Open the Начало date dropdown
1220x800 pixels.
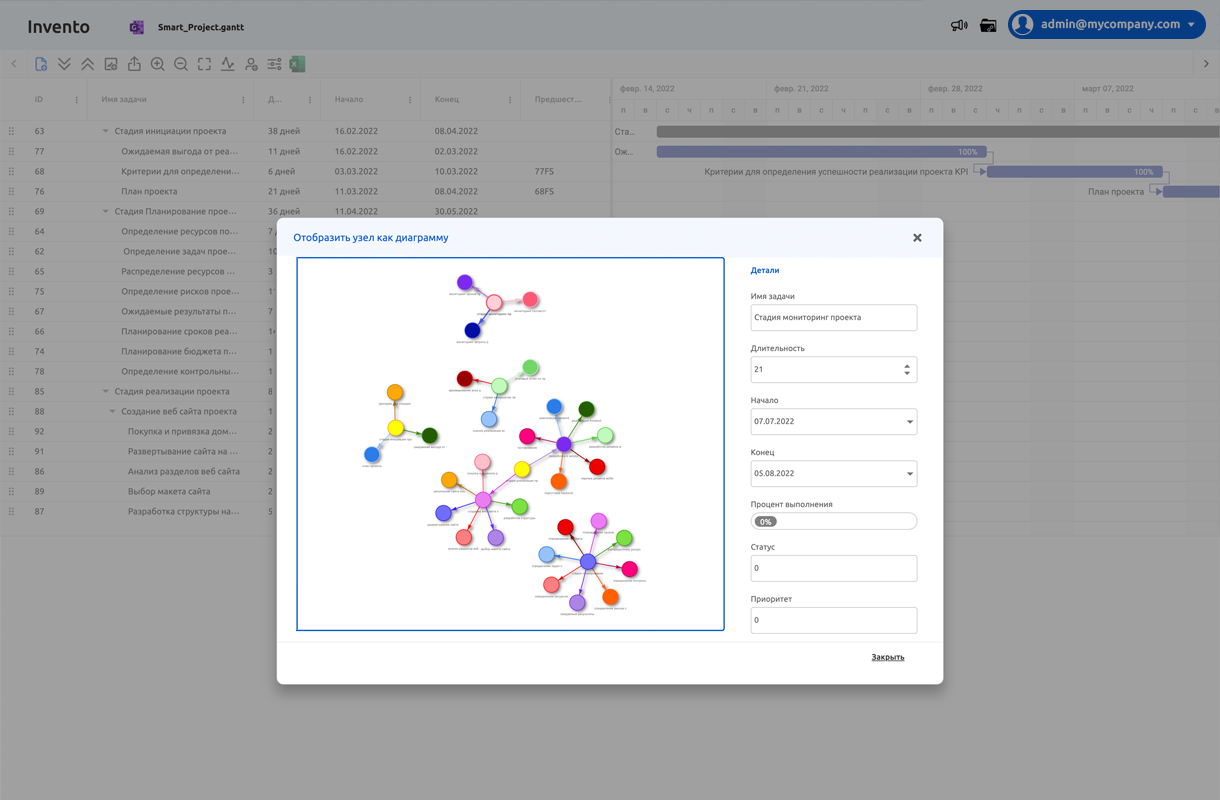pos(909,422)
